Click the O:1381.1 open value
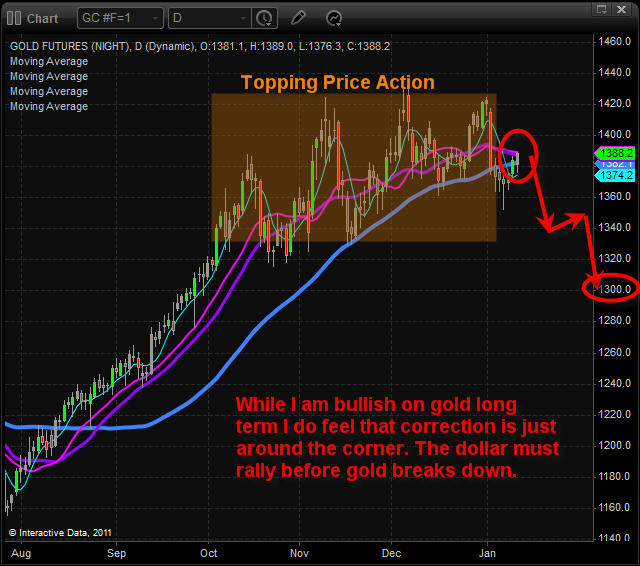The width and height of the screenshot is (640, 566). click(x=222, y=46)
